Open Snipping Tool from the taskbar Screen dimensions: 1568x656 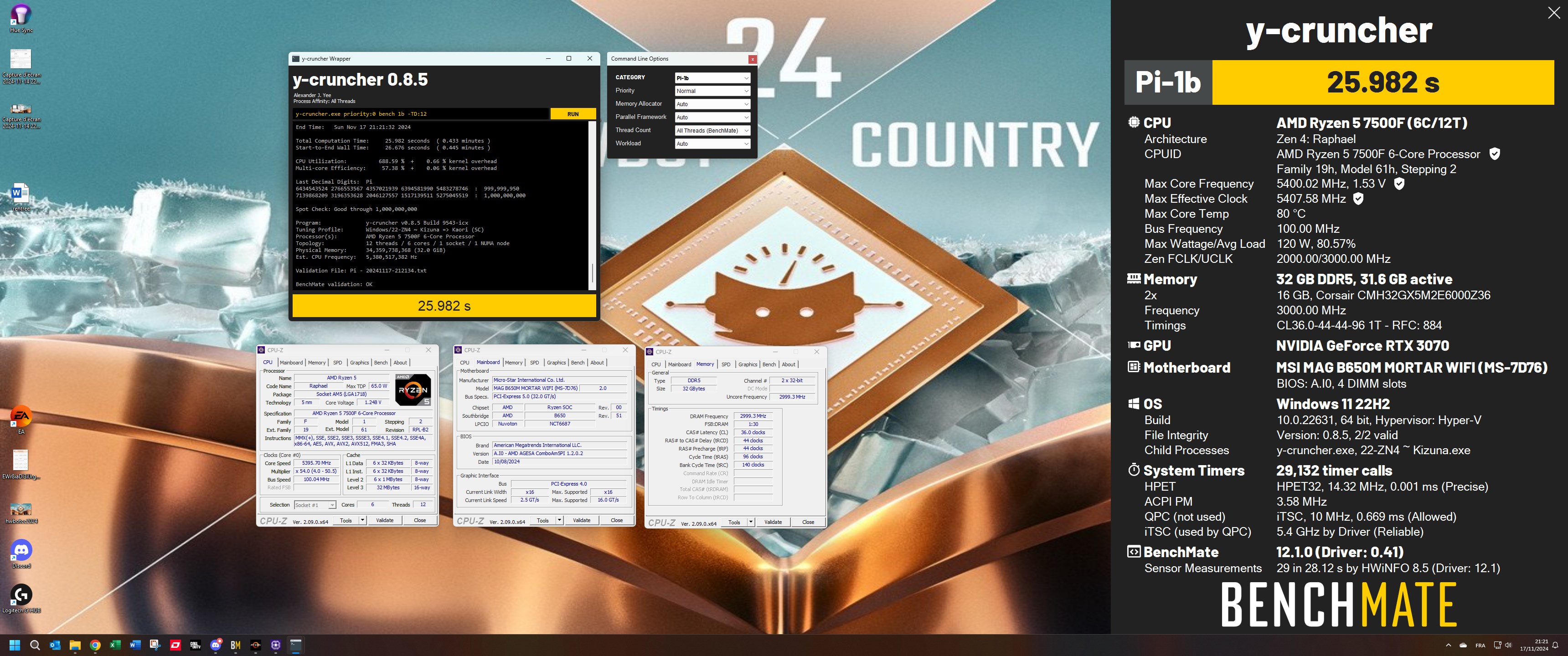pos(155,645)
